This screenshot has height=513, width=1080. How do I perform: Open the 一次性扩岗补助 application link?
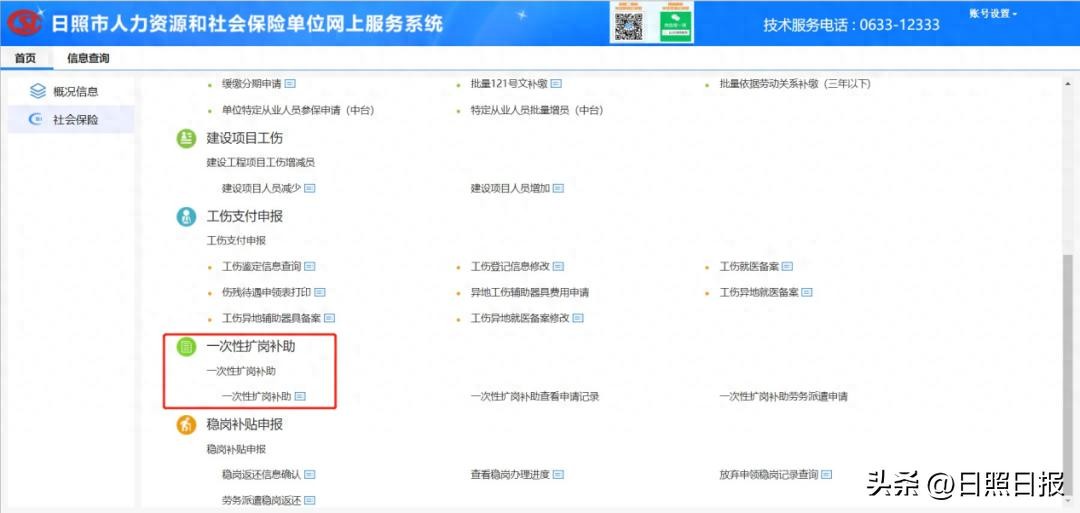click(x=257, y=396)
